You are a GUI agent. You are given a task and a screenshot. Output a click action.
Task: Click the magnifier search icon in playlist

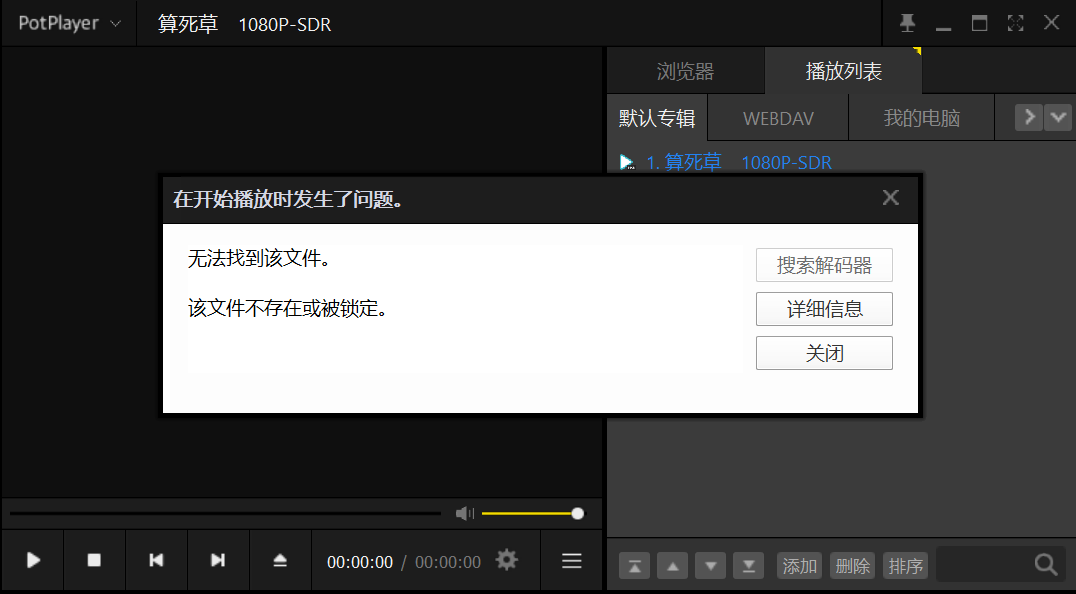coord(1046,564)
